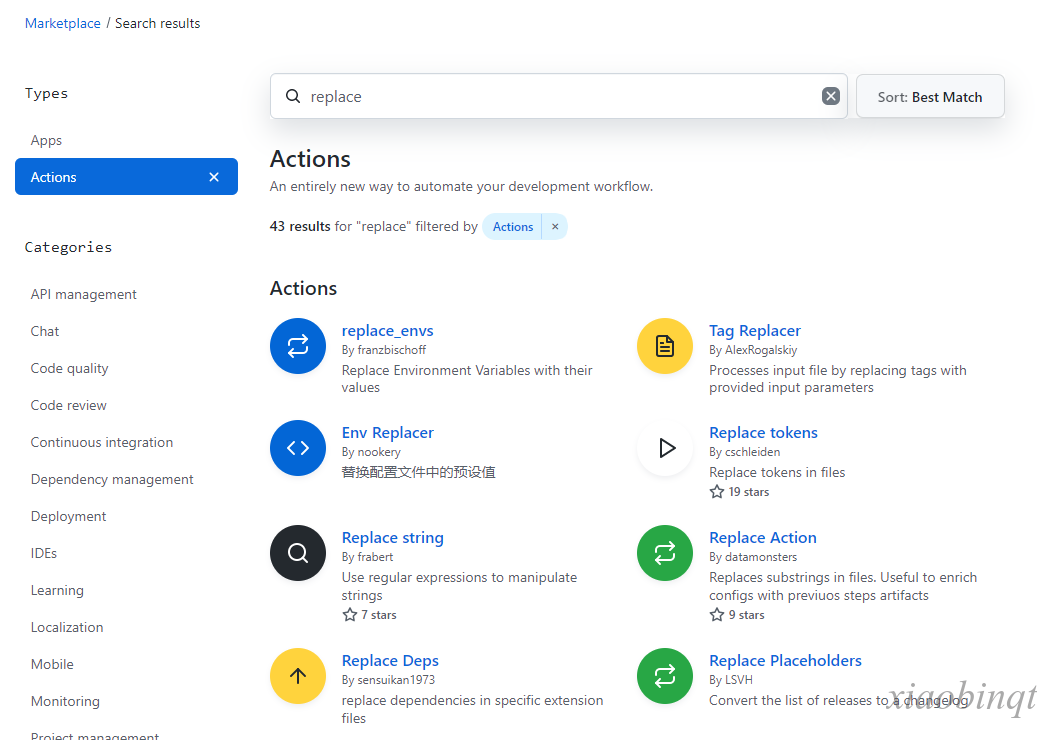Select the Apps type filter
Screen dimensions: 1053x740
click(x=46, y=140)
